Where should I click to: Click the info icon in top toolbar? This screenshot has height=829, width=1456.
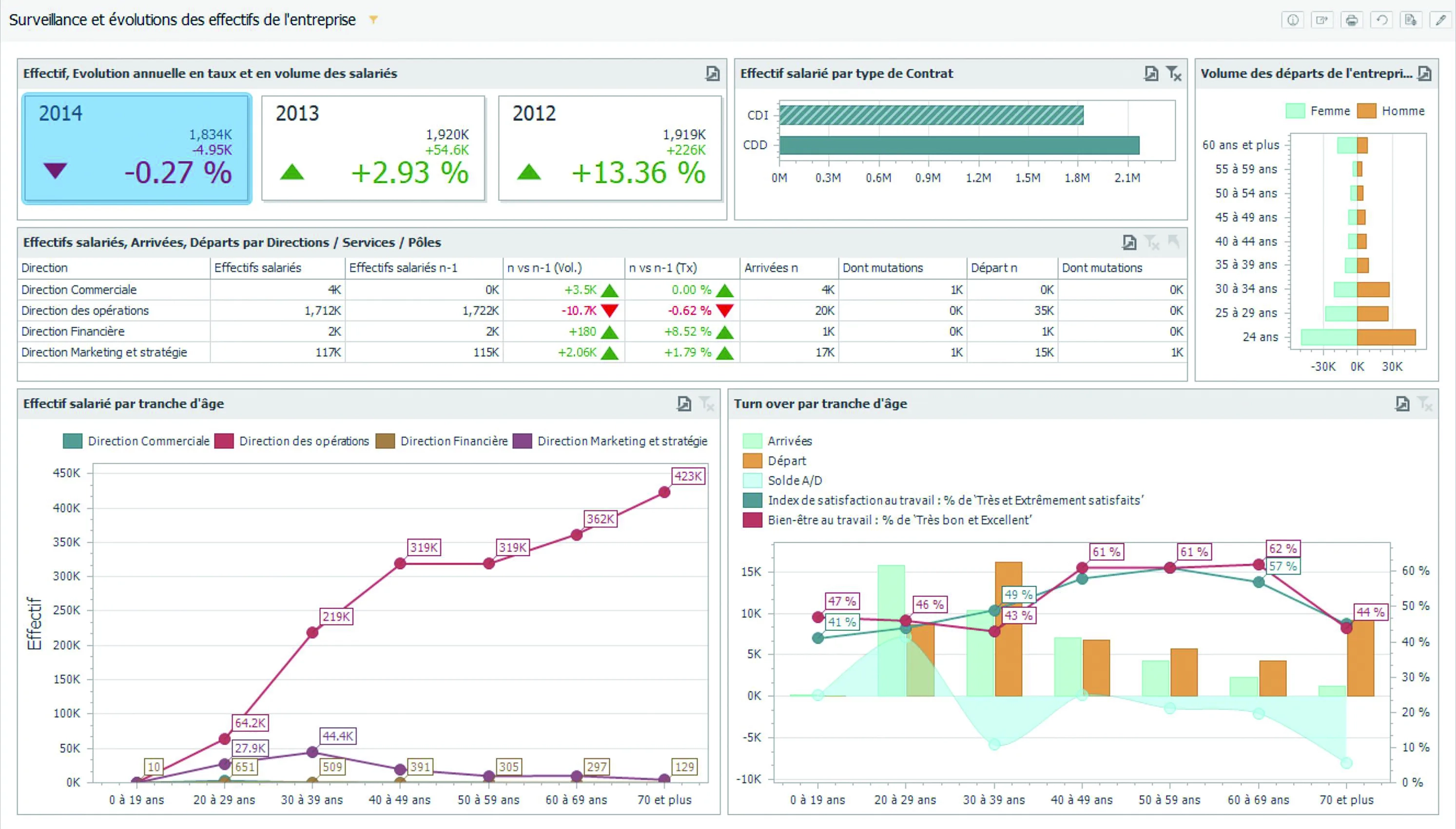point(1293,20)
